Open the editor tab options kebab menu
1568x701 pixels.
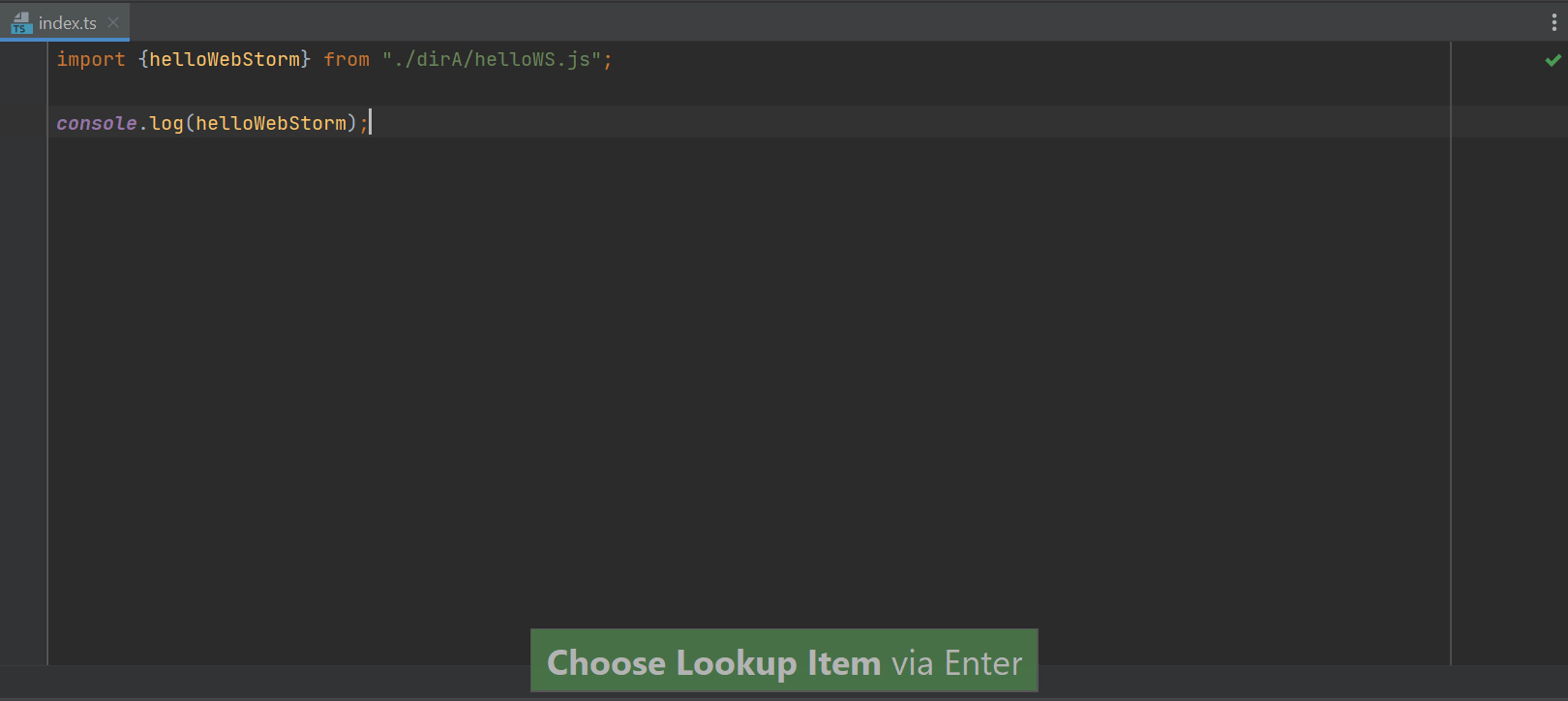click(1554, 22)
